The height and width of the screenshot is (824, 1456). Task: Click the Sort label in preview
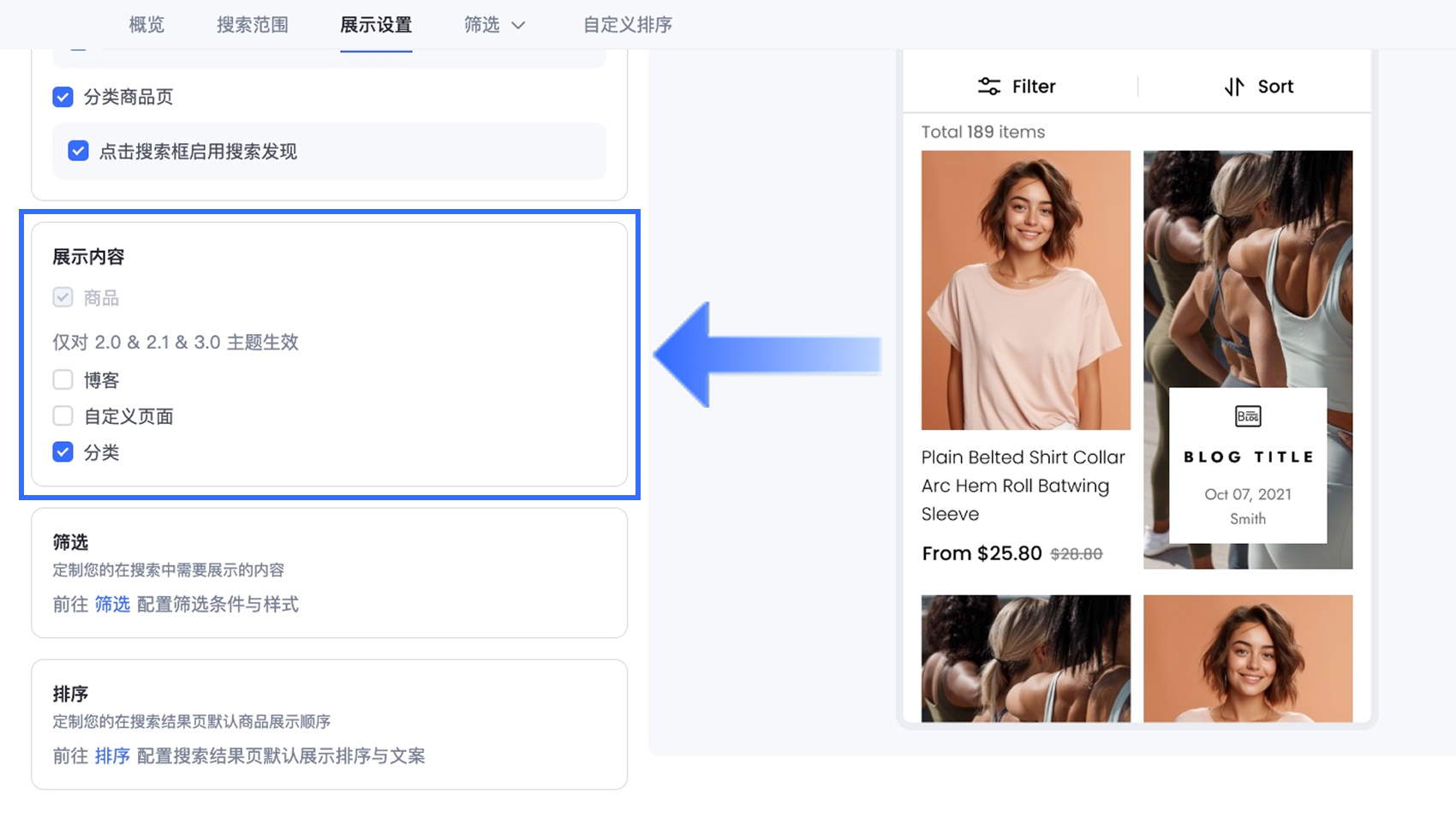click(x=1275, y=87)
